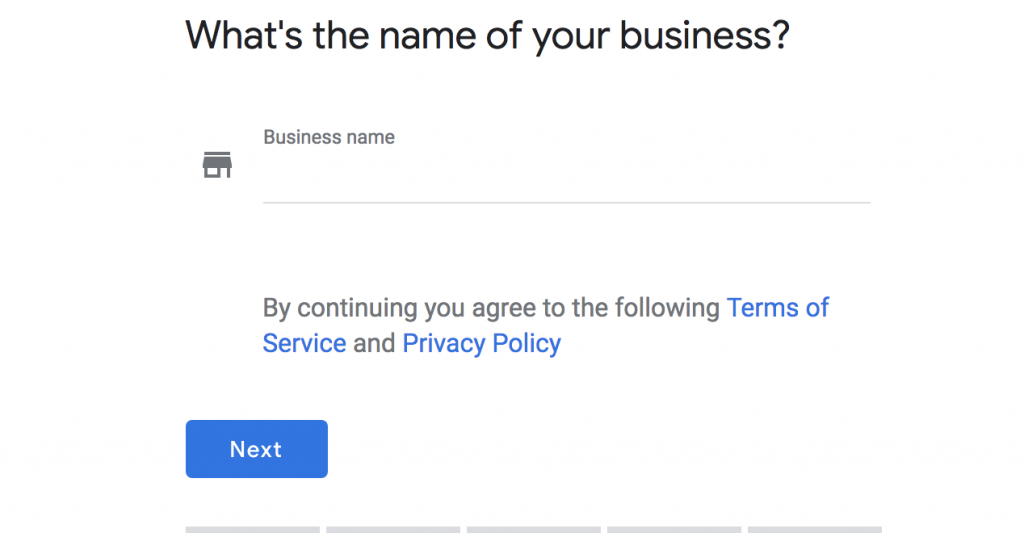Select the fourth progress bar segment

[674, 530]
